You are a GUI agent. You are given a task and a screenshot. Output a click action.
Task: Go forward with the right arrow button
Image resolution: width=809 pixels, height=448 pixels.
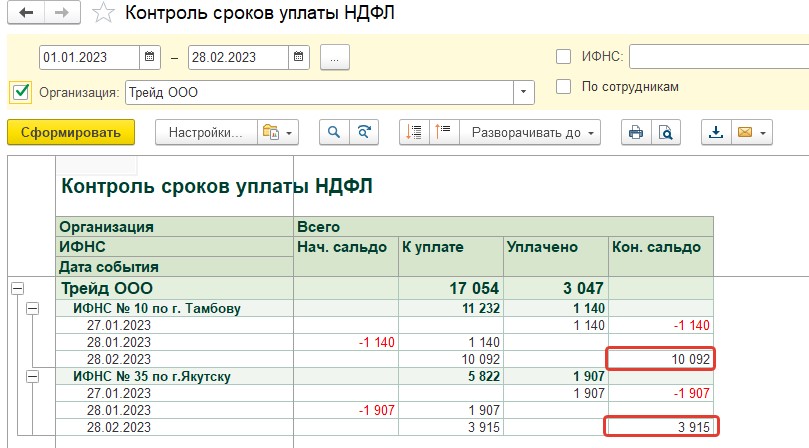click(62, 12)
